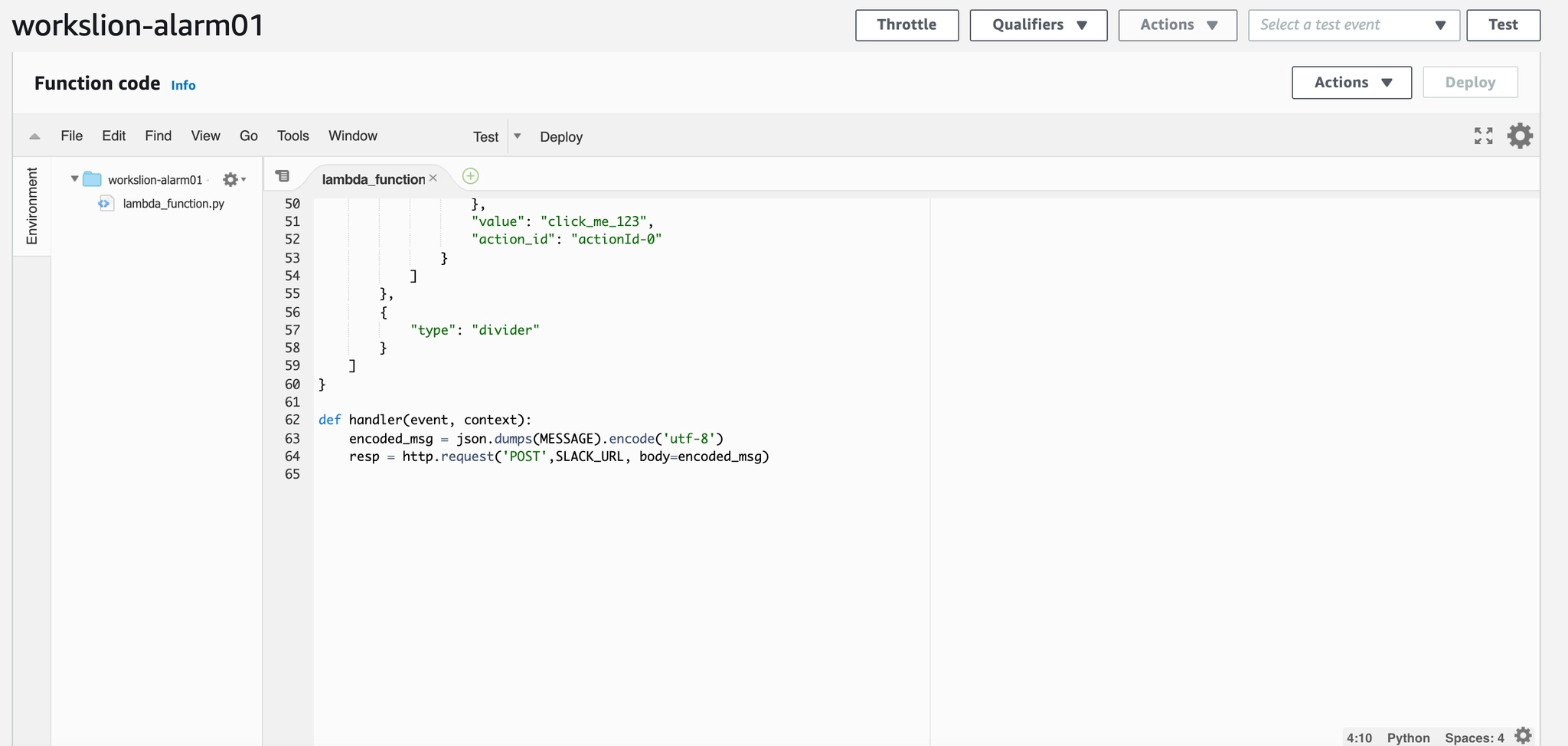Viewport: 1568px width, 746px height.
Task: Open the Select a test event dropdown
Action: point(1353,25)
